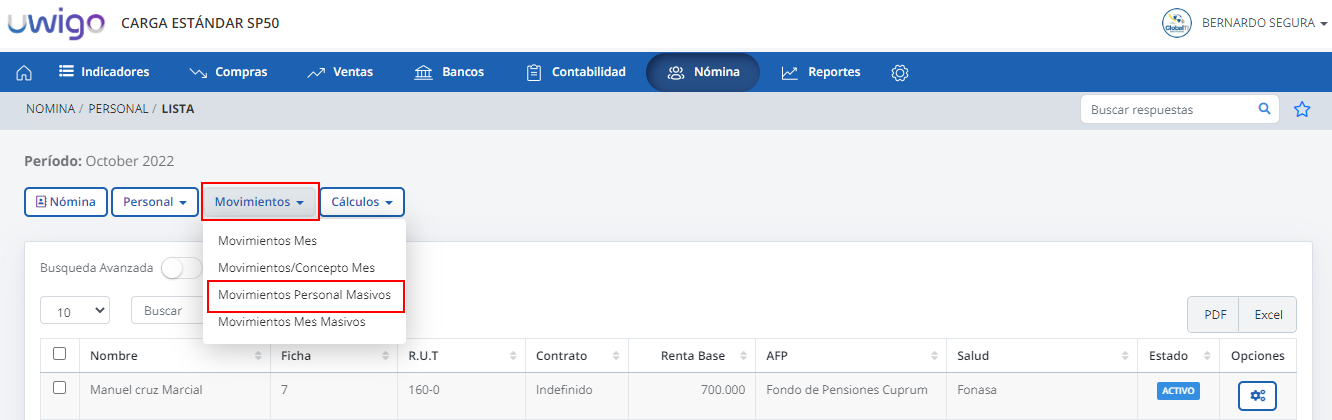Sort by Nombre column arrows
Screen dimensions: 1332x420
260,356
